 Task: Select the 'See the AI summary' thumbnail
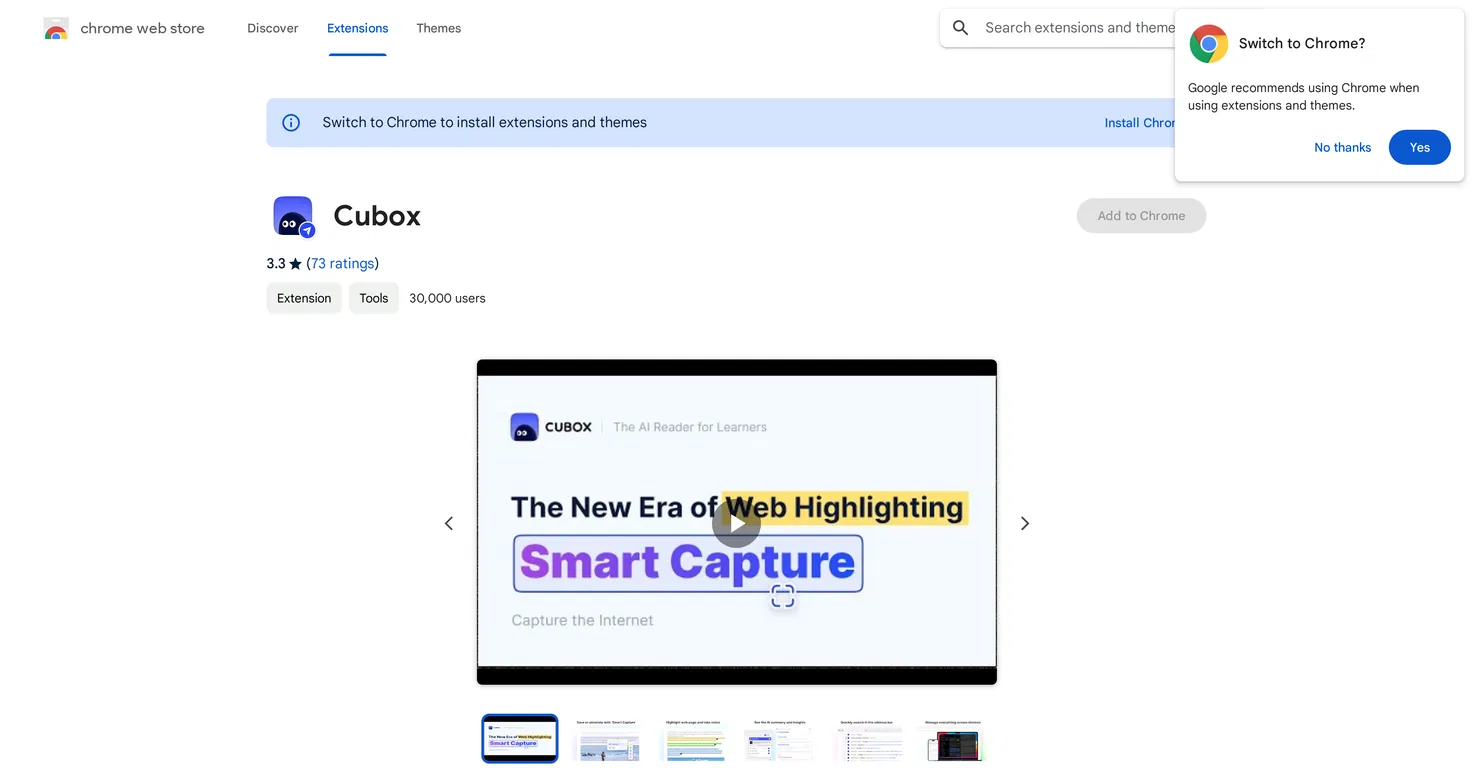780,740
